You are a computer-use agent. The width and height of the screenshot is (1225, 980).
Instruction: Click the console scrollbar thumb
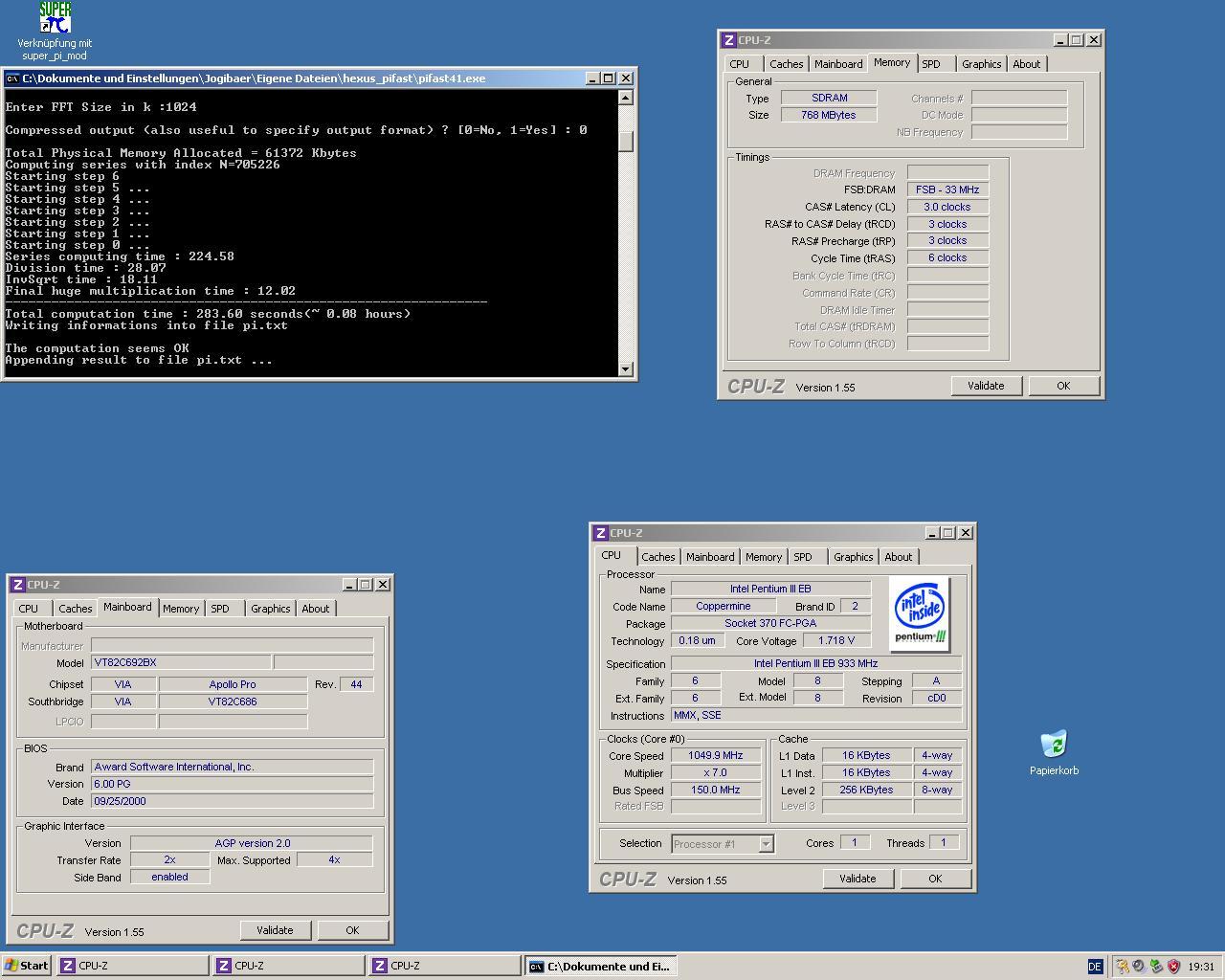626,141
